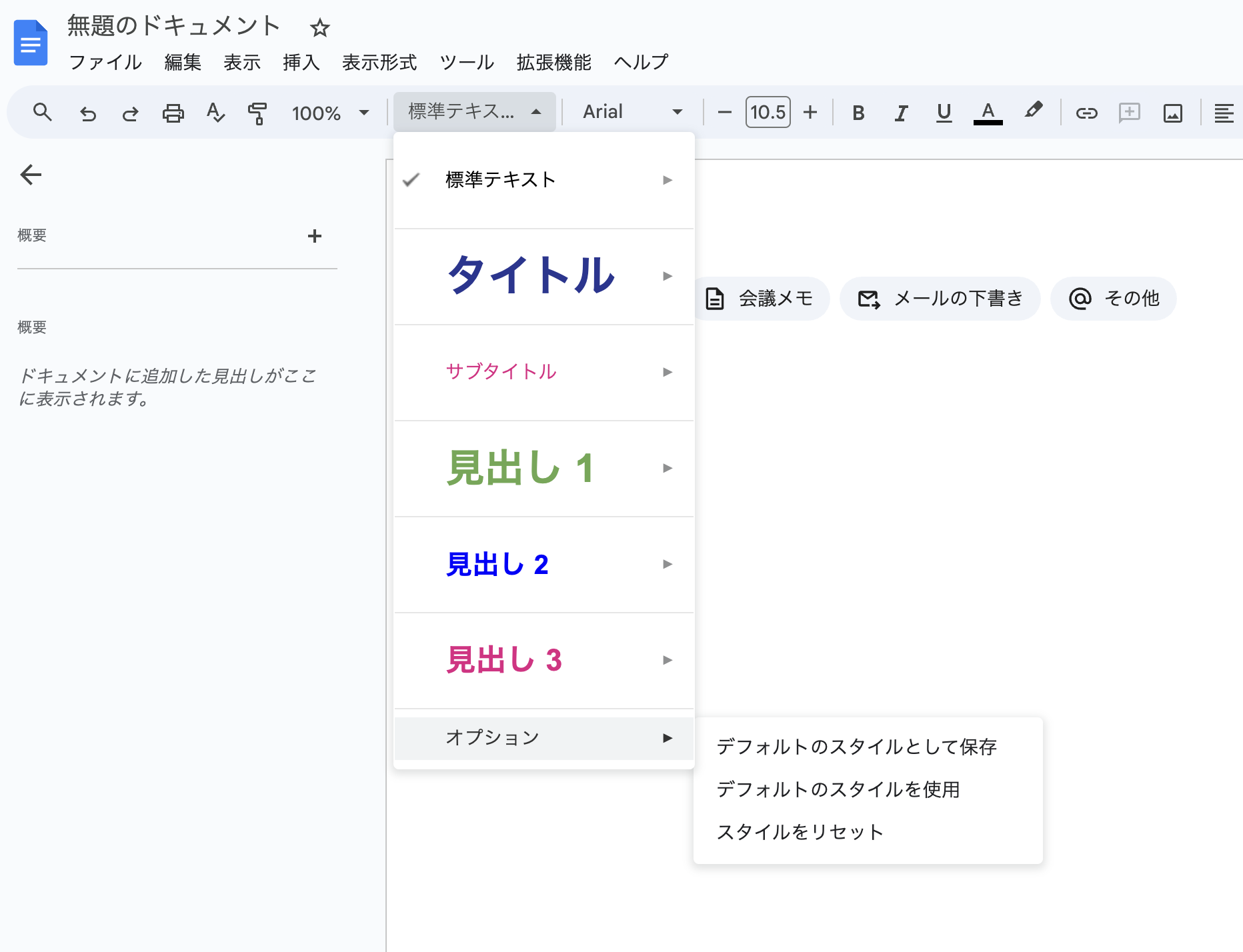Expand submenu arrow for 標準テキスト
Screen dimensions: 1243x952
tap(668, 180)
